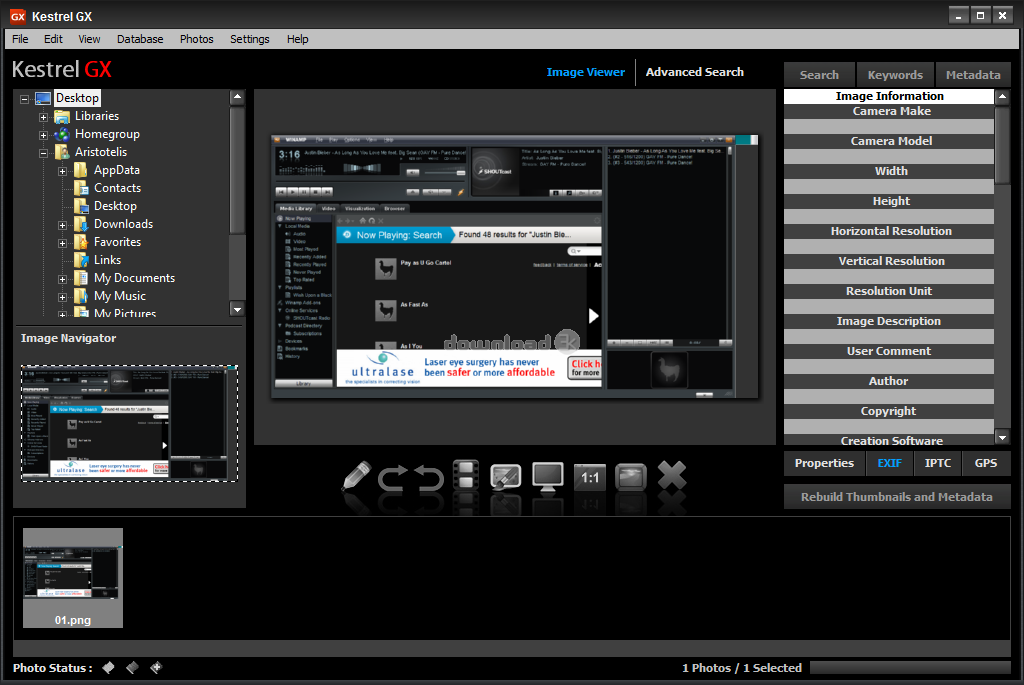Click the Photo Status flag with plus

[156, 667]
